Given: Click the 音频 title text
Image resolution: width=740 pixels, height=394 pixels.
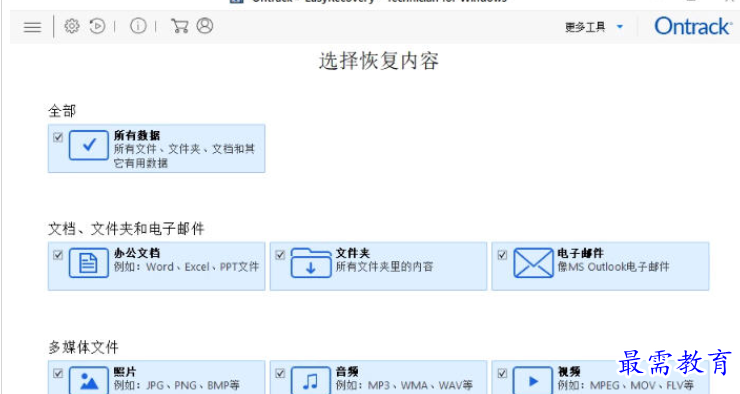Looking at the screenshot, I should pos(347,371).
